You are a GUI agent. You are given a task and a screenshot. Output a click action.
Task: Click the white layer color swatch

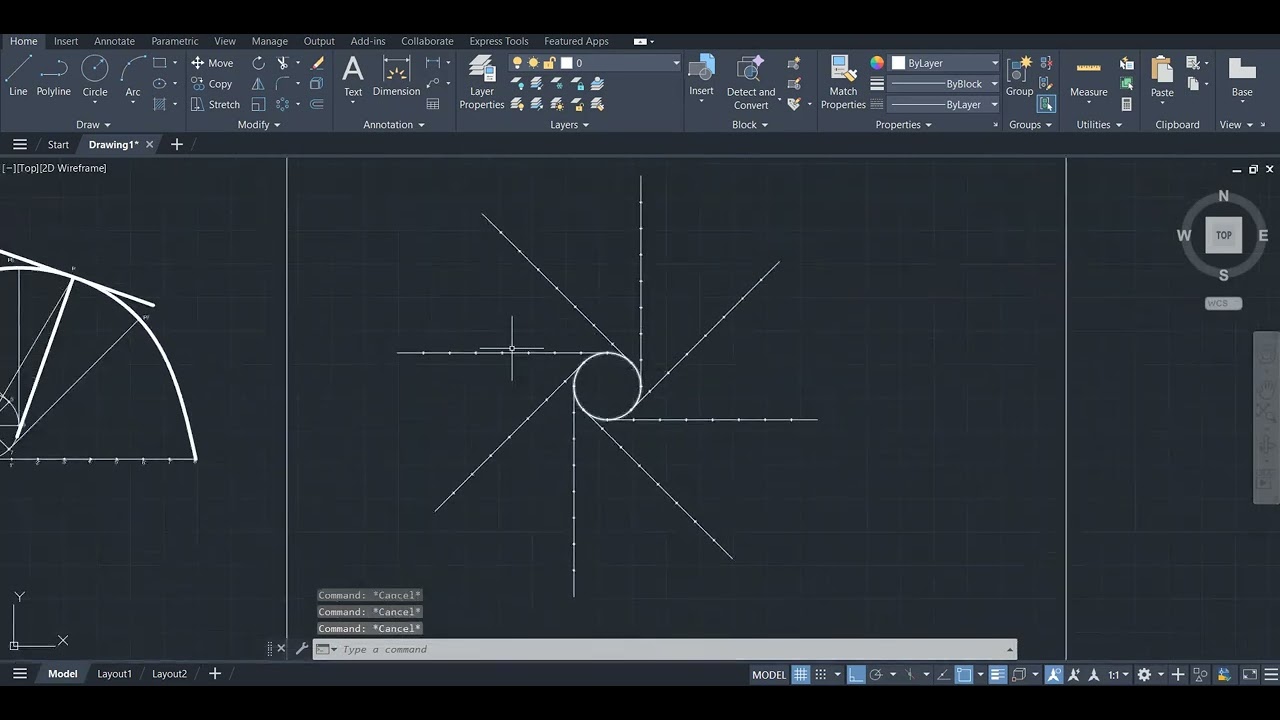pos(566,63)
